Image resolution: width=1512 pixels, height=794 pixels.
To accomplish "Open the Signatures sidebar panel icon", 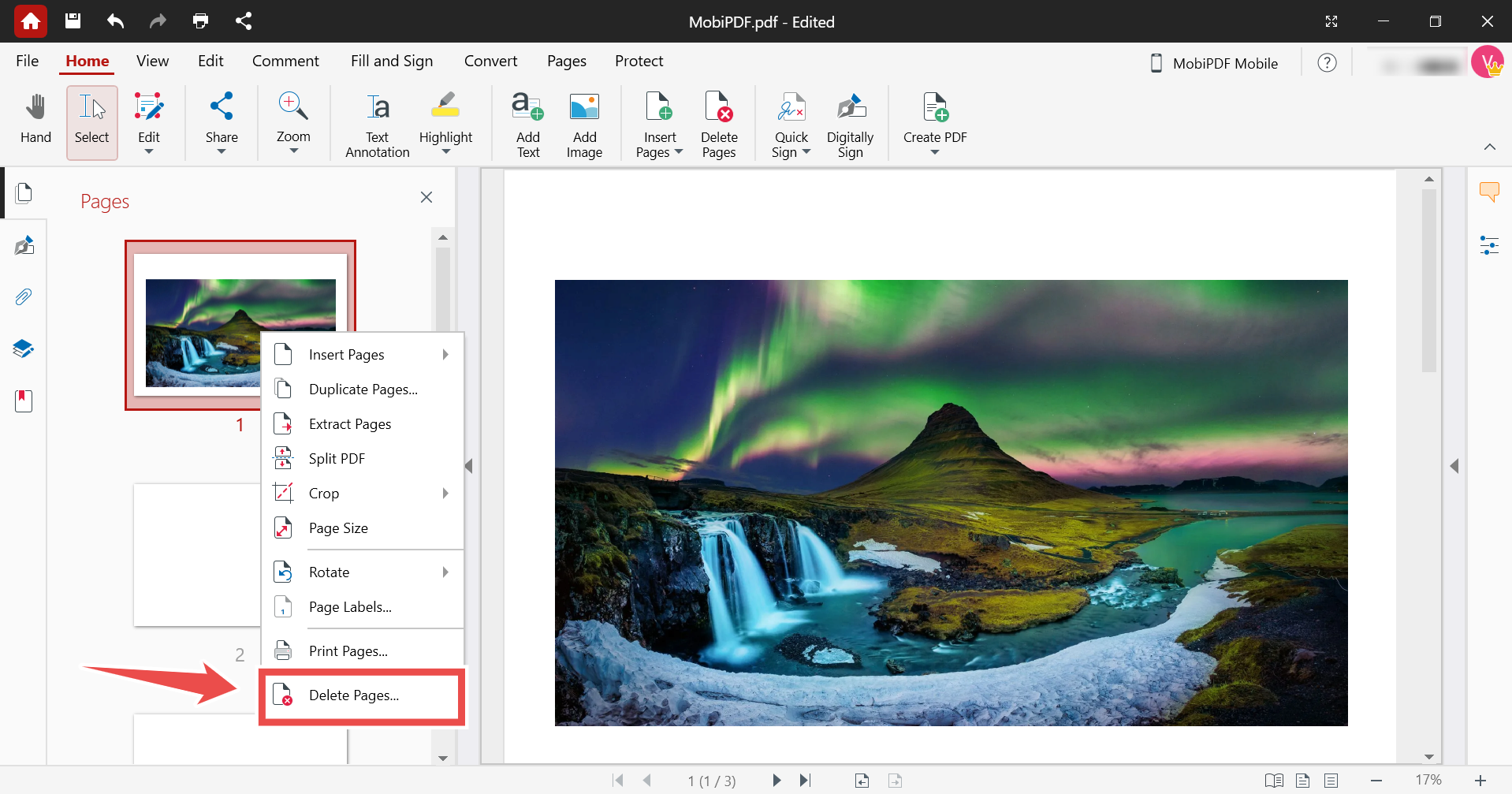I will pos(24,245).
